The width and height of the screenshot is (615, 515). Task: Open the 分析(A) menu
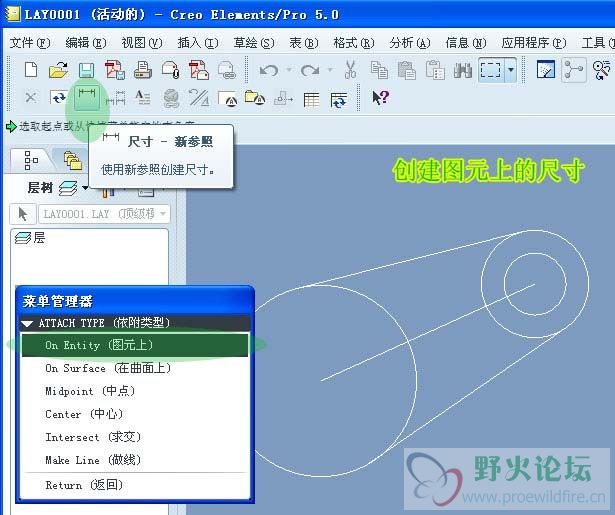(x=410, y=42)
